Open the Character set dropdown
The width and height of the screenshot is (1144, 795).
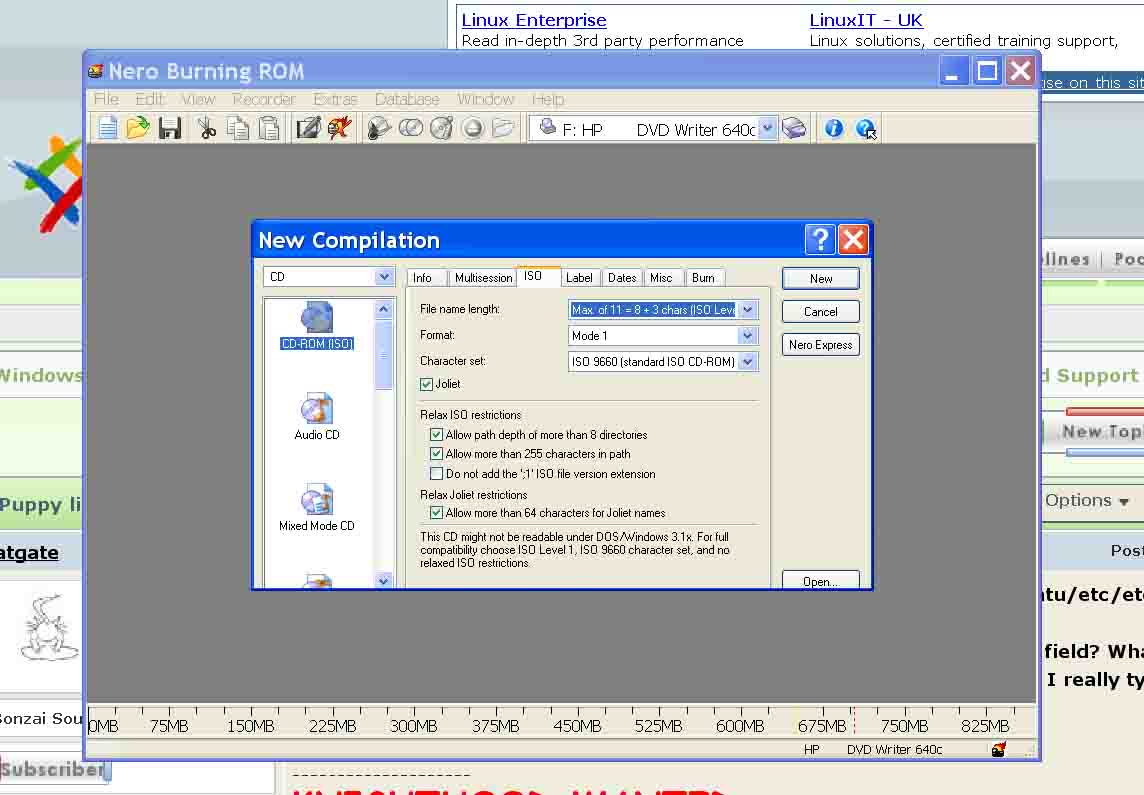[x=747, y=362]
